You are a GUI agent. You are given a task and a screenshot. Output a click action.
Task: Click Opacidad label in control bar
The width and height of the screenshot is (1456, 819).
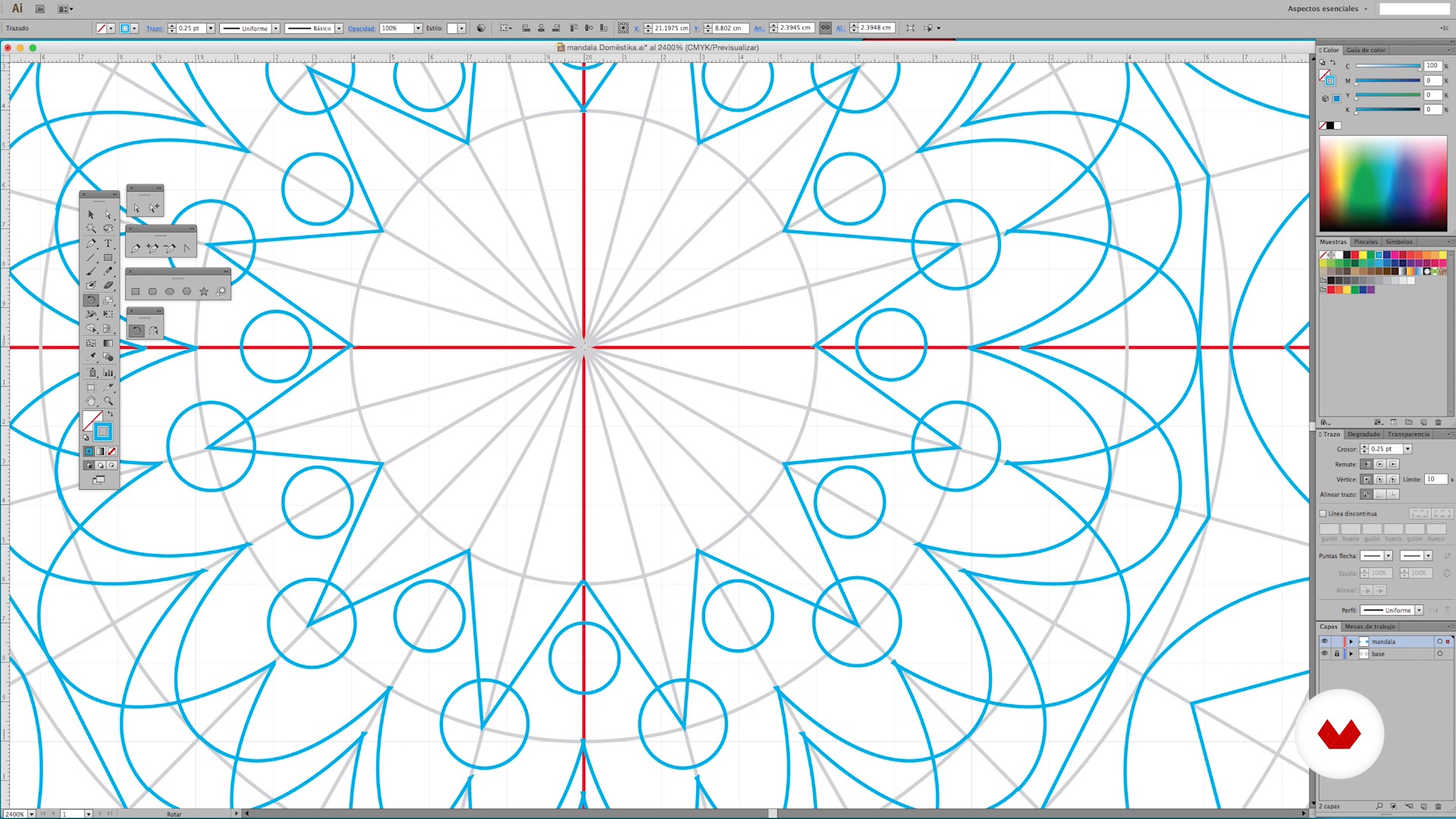coord(362,29)
